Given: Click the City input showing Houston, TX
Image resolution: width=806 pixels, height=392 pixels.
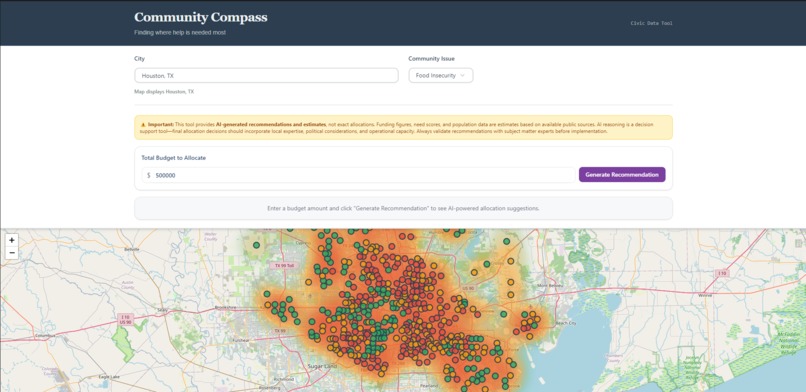Looking at the screenshot, I should coord(266,76).
